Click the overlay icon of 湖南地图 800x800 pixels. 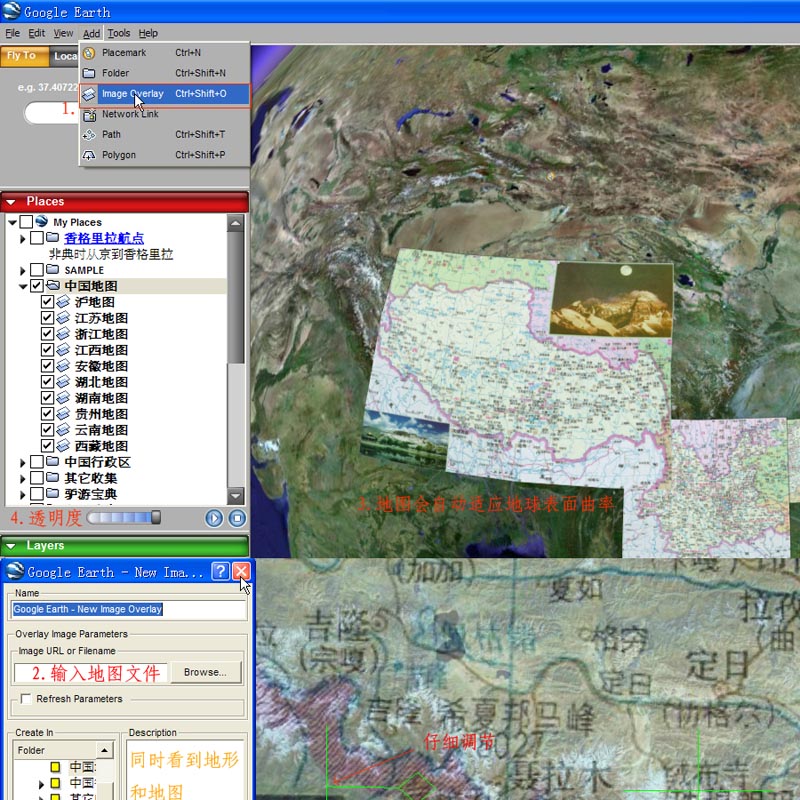[63, 397]
